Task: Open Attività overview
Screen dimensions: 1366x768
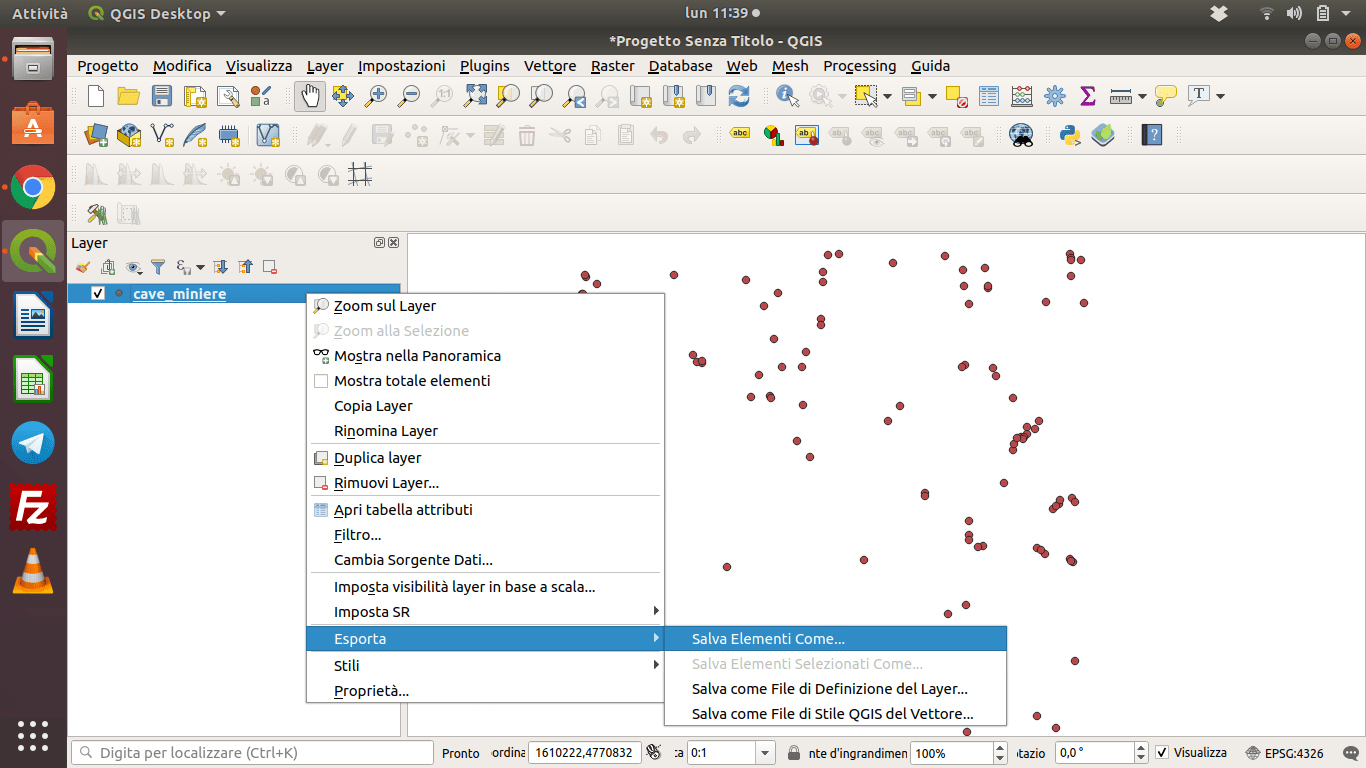Action: (x=40, y=13)
